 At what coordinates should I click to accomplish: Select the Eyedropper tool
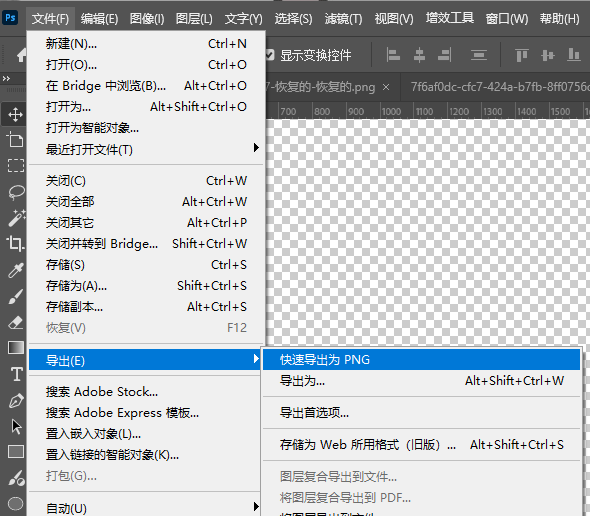pyautogui.click(x=16, y=270)
